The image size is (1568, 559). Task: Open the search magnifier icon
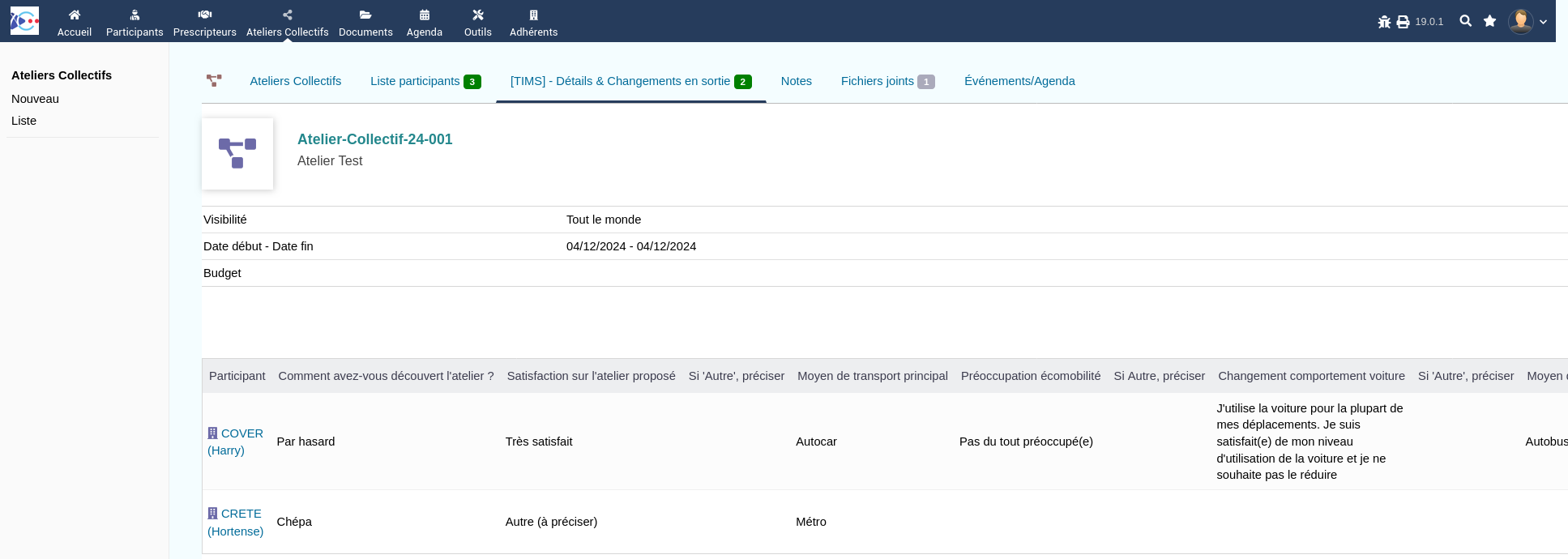[1465, 21]
